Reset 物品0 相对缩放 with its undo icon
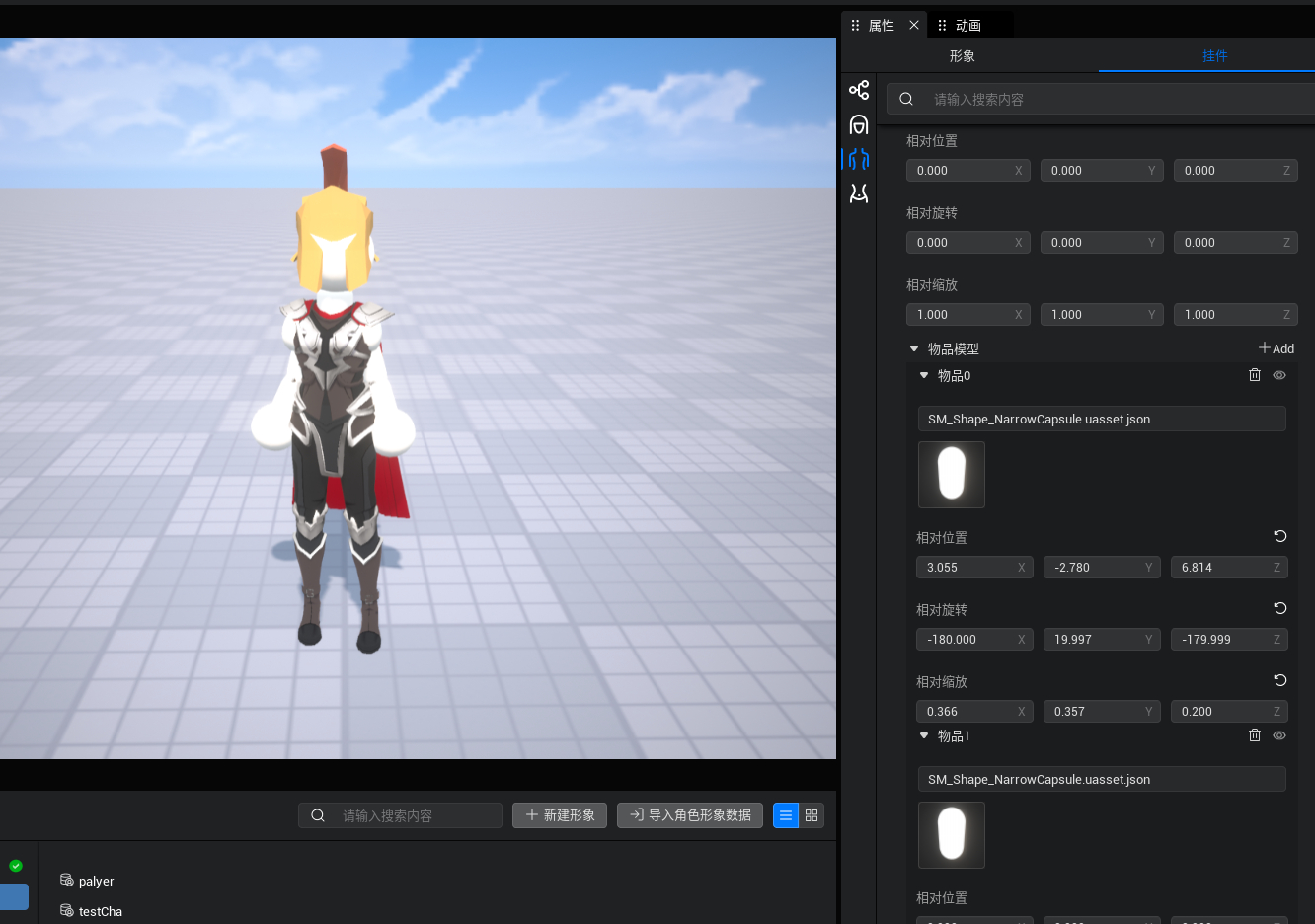This screenshot has width=1315, height=924. 1280,680
